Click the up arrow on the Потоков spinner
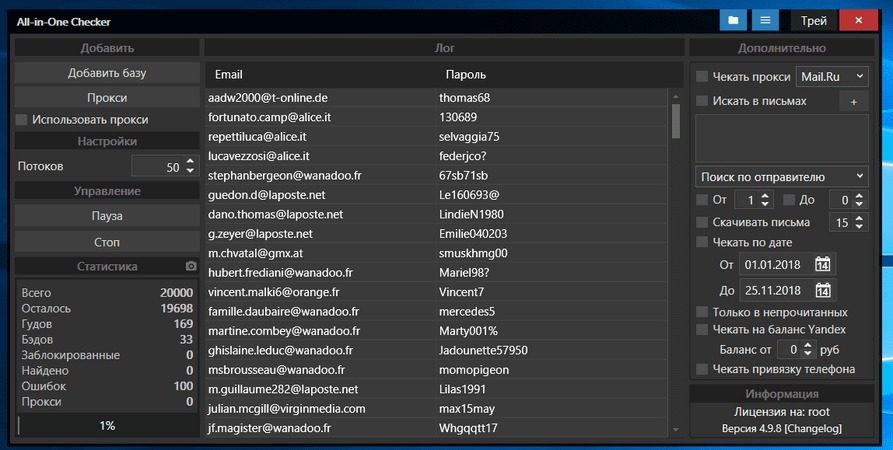The image size is (893, 450). [x=190, y=162]
